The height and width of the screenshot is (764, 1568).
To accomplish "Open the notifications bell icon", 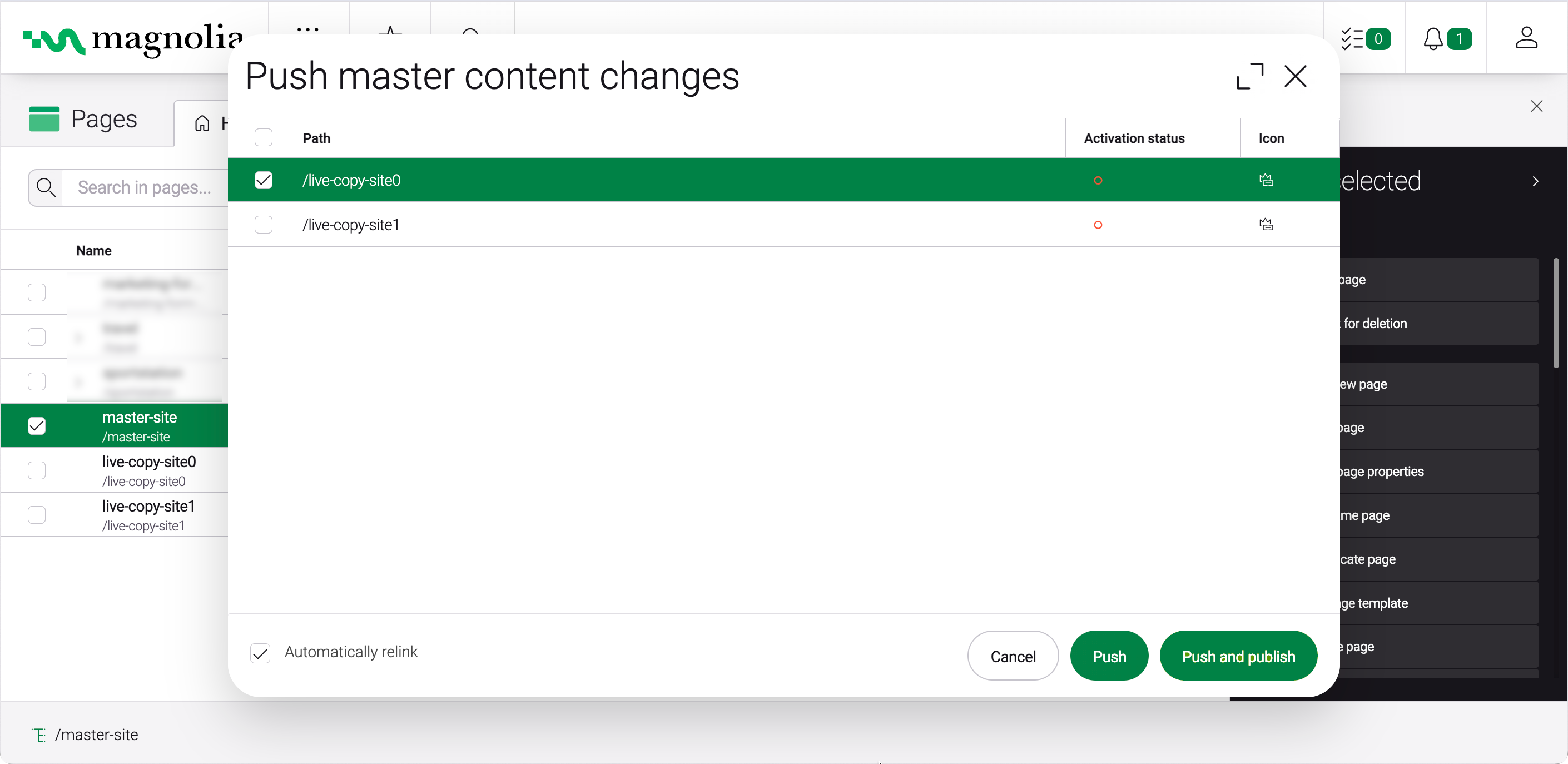I will (x=1433, y=39).
